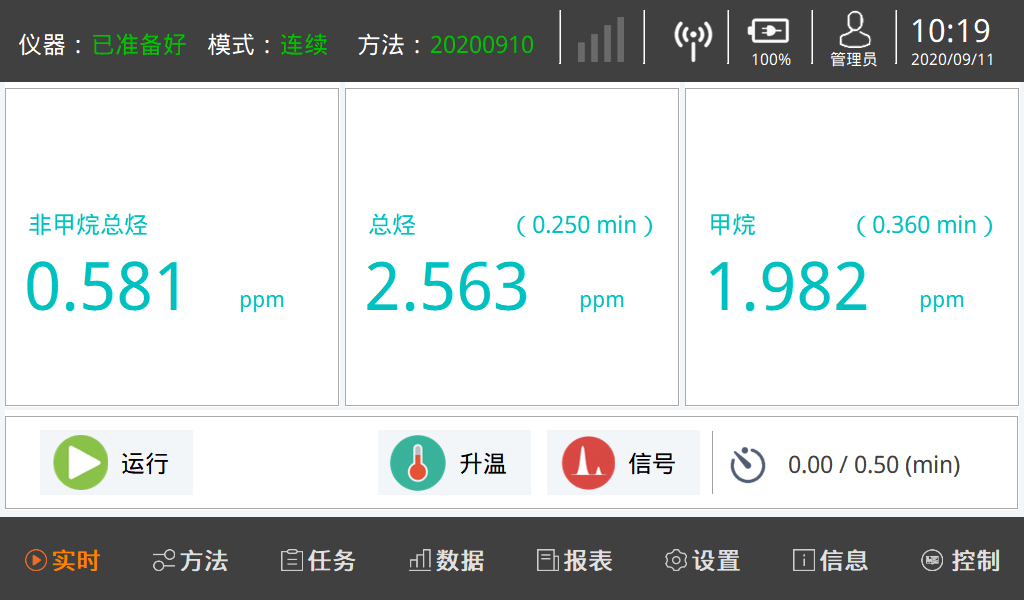Select the 非甲烷总烃 0.581 ppm panel
The width and height of the screenshot is (1024, 600).
tap(172, 247)
